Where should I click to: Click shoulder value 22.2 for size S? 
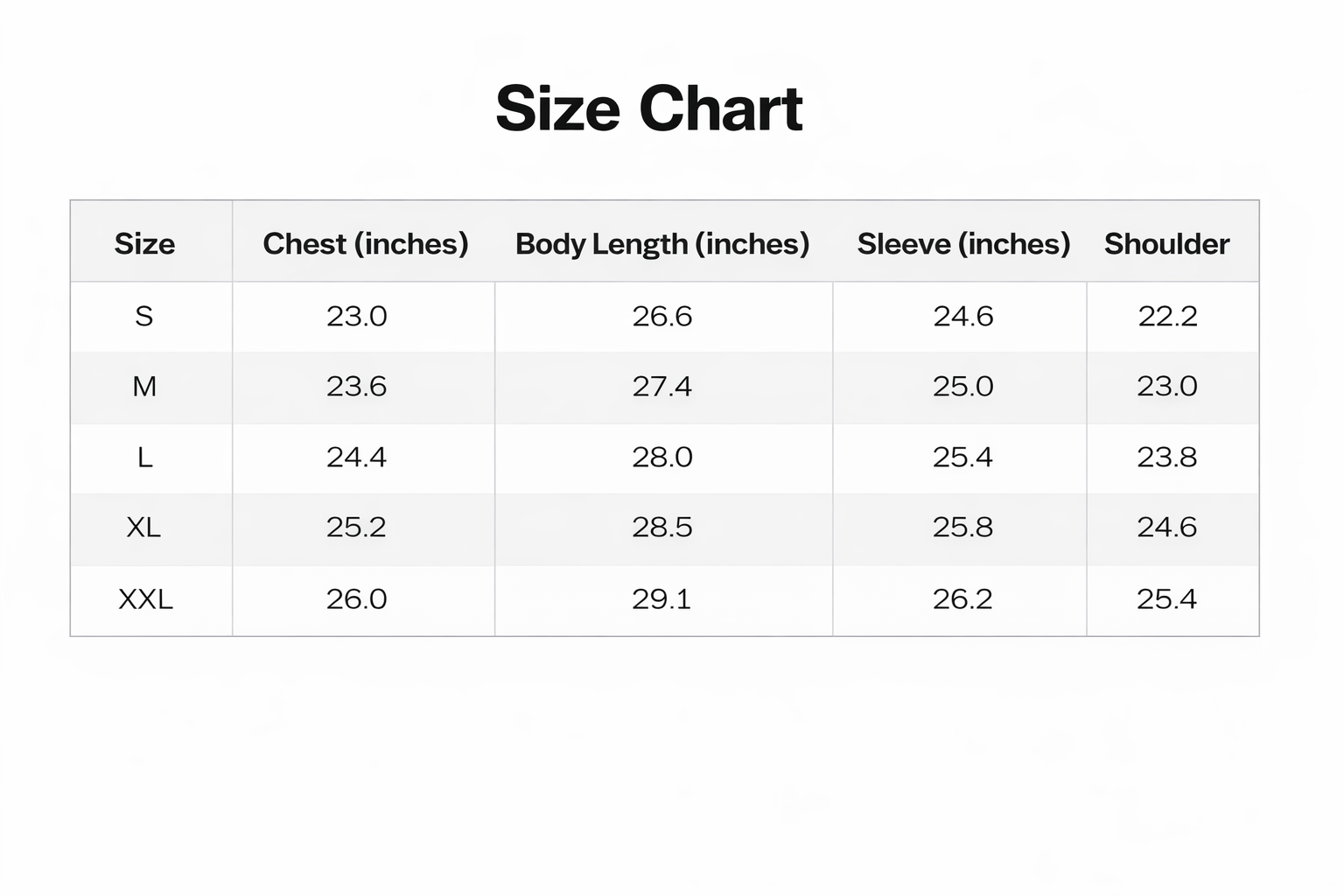(x=1167, y=316)
